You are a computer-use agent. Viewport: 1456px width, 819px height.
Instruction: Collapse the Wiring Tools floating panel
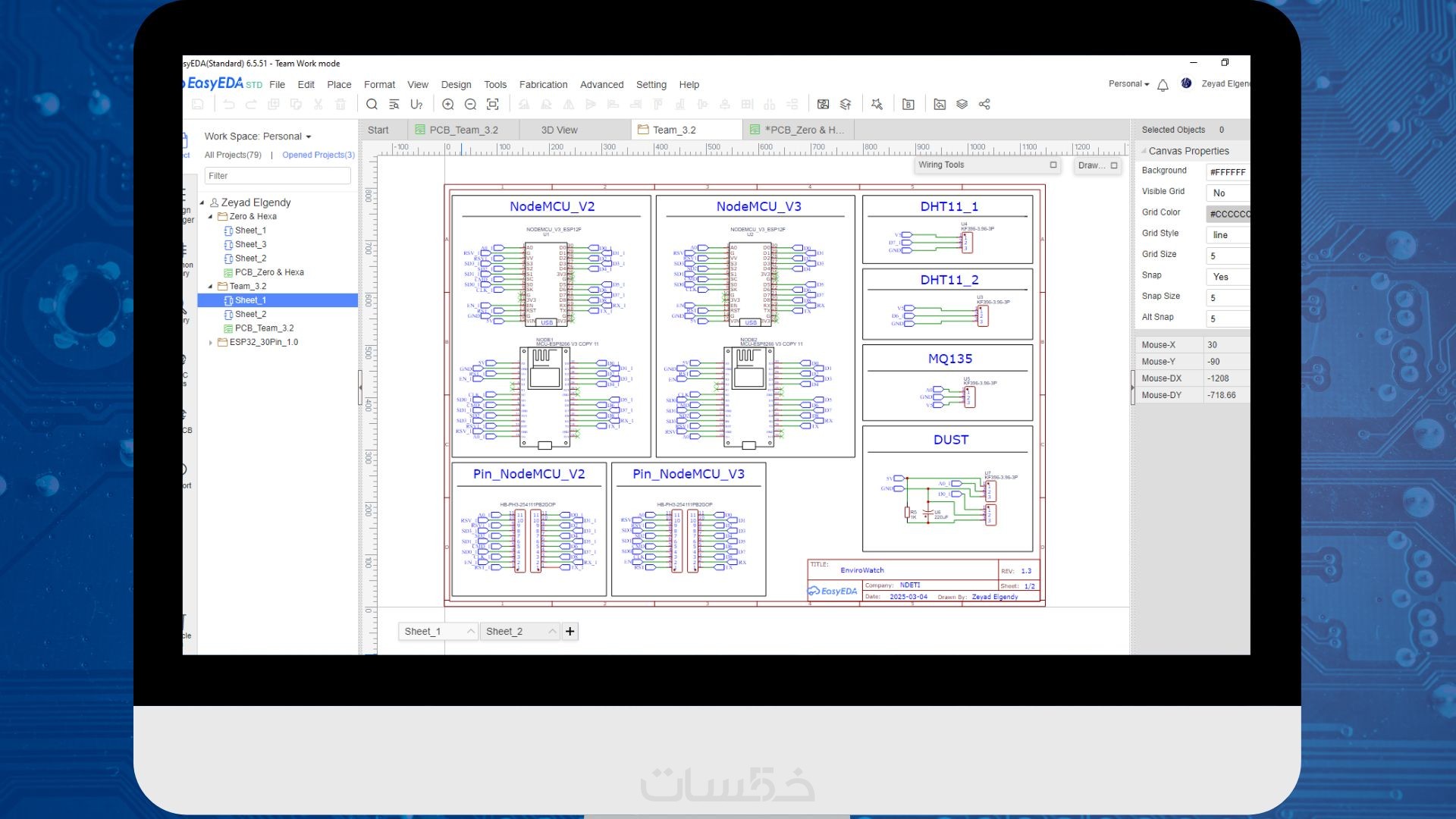tap(1053, 165)
